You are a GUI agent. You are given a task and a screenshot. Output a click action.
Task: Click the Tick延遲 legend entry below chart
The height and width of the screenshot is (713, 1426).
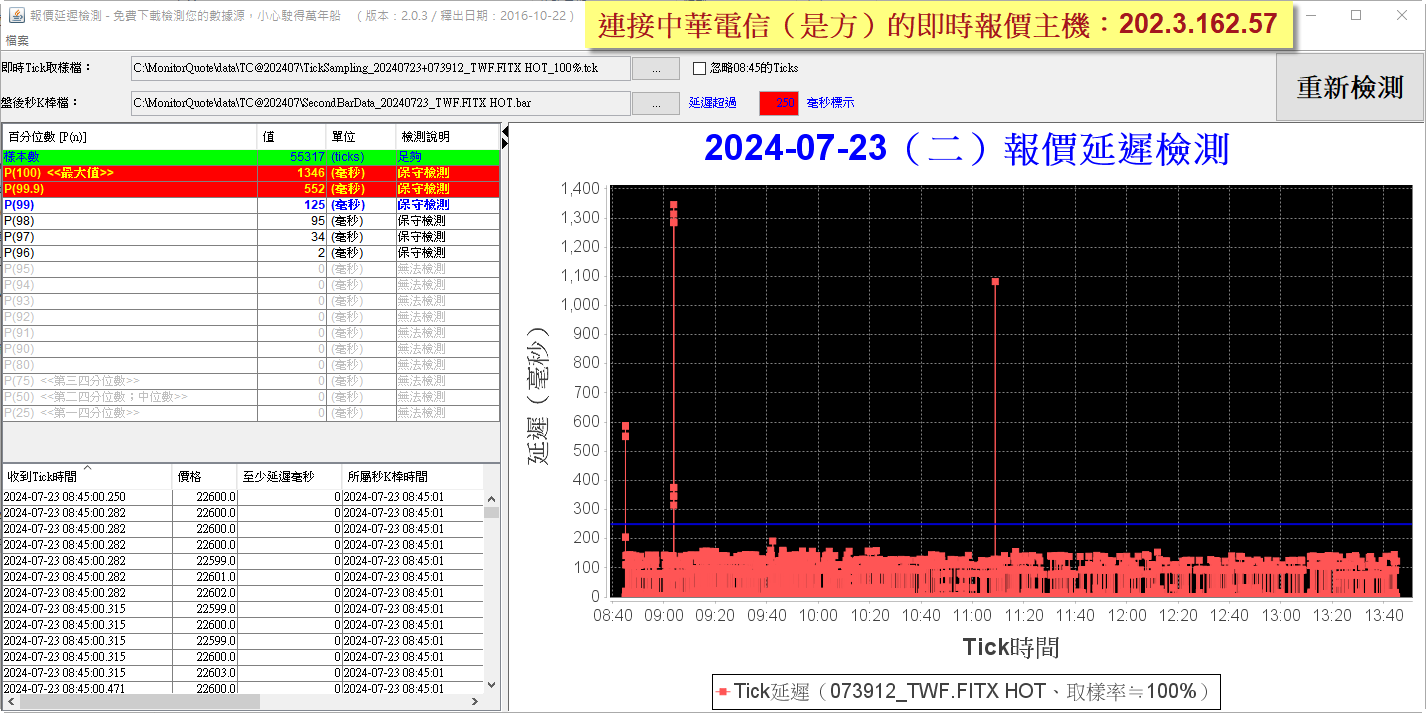click(966, 691)
